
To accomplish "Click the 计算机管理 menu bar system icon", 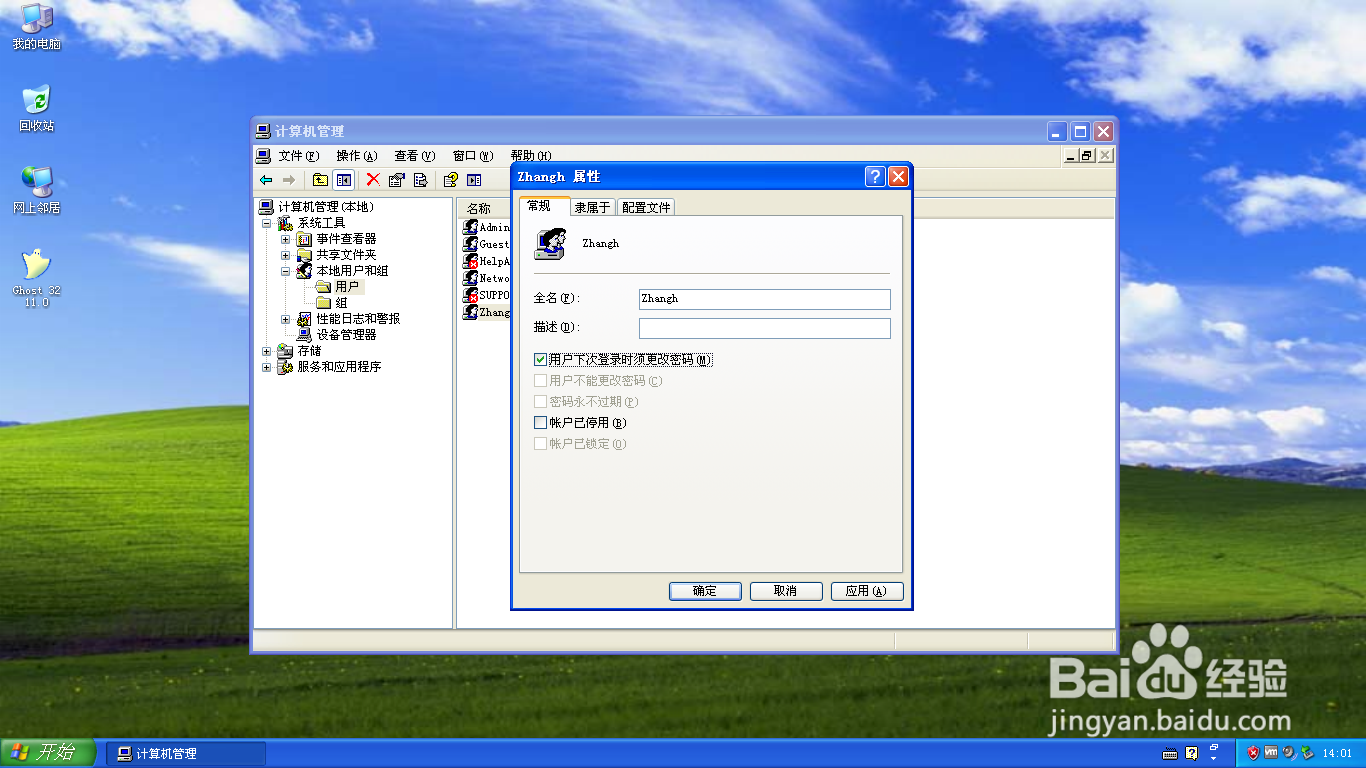I will pos(263,156).
